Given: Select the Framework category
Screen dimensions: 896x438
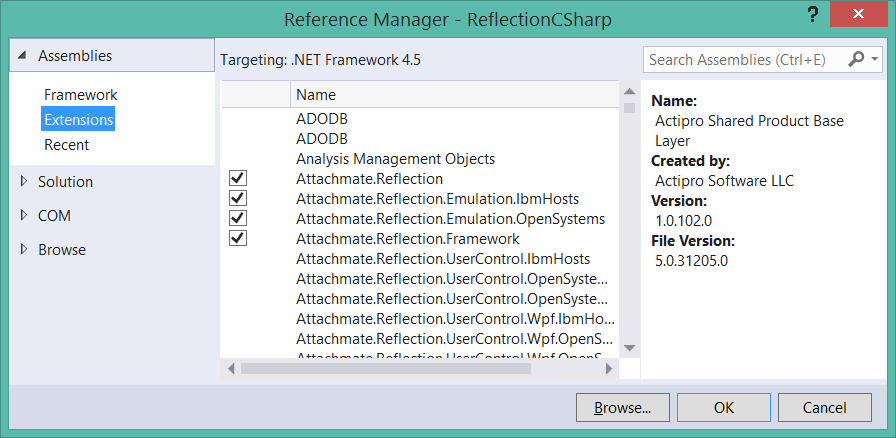Looking at the screenshot, I should [81, 94].
